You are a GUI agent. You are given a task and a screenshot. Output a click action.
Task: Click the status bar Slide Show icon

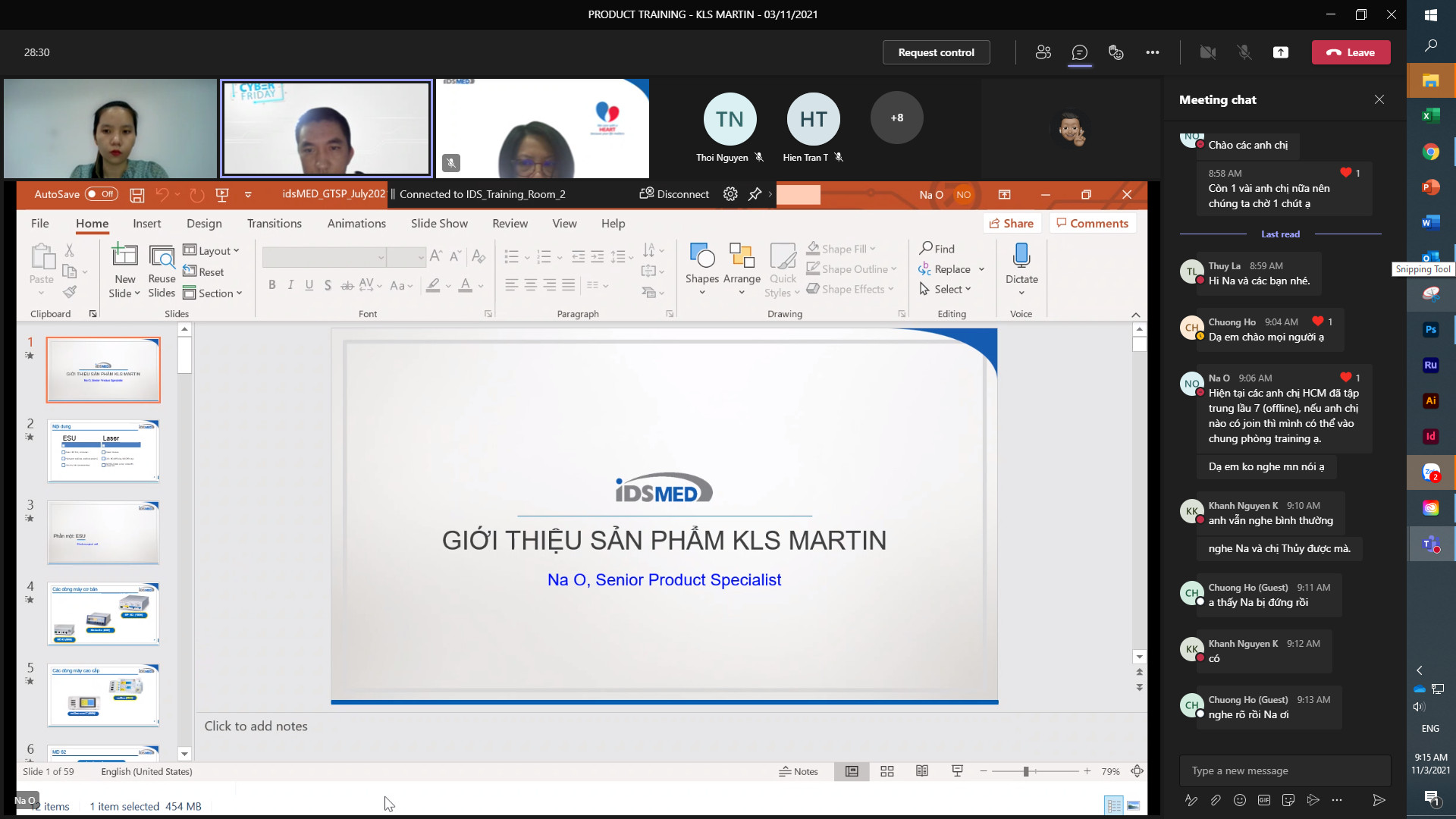pos(957,771)
